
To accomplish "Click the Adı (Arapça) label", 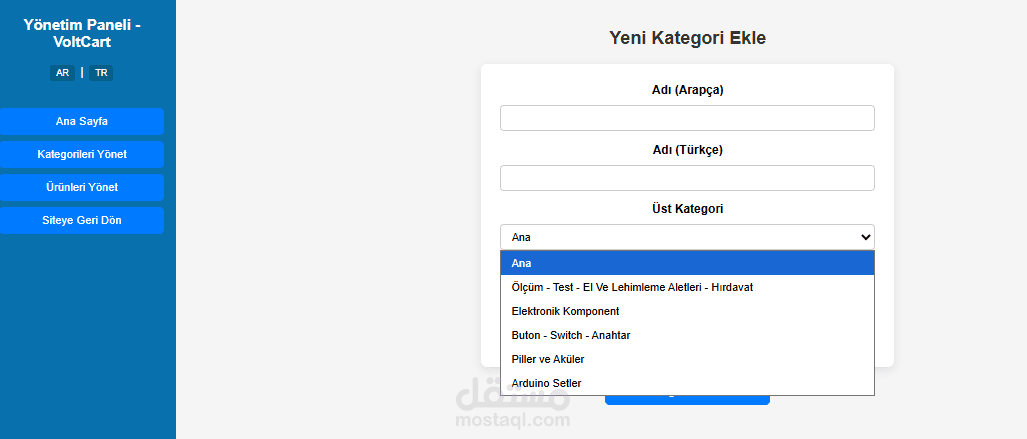I will click(x=687, y=90).
